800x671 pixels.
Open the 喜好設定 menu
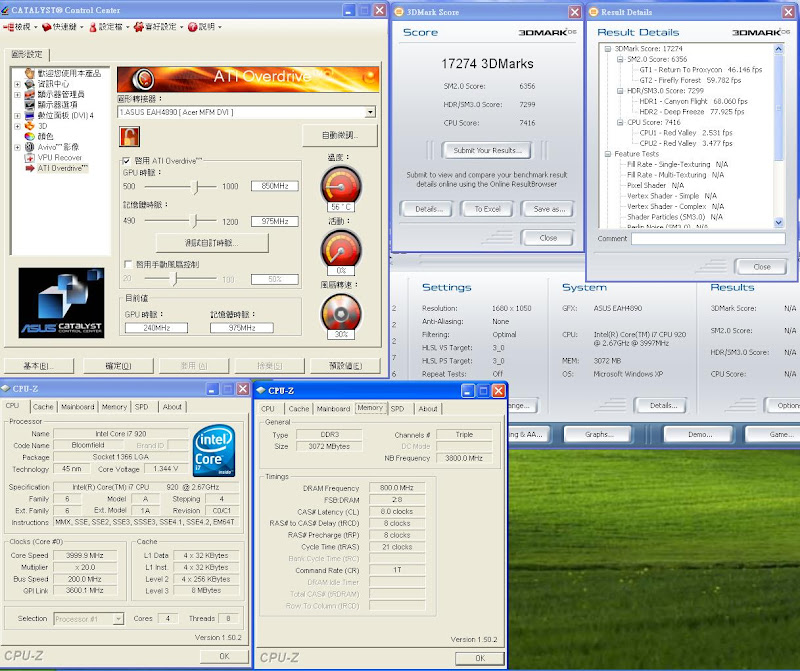(x=158, y=27)
